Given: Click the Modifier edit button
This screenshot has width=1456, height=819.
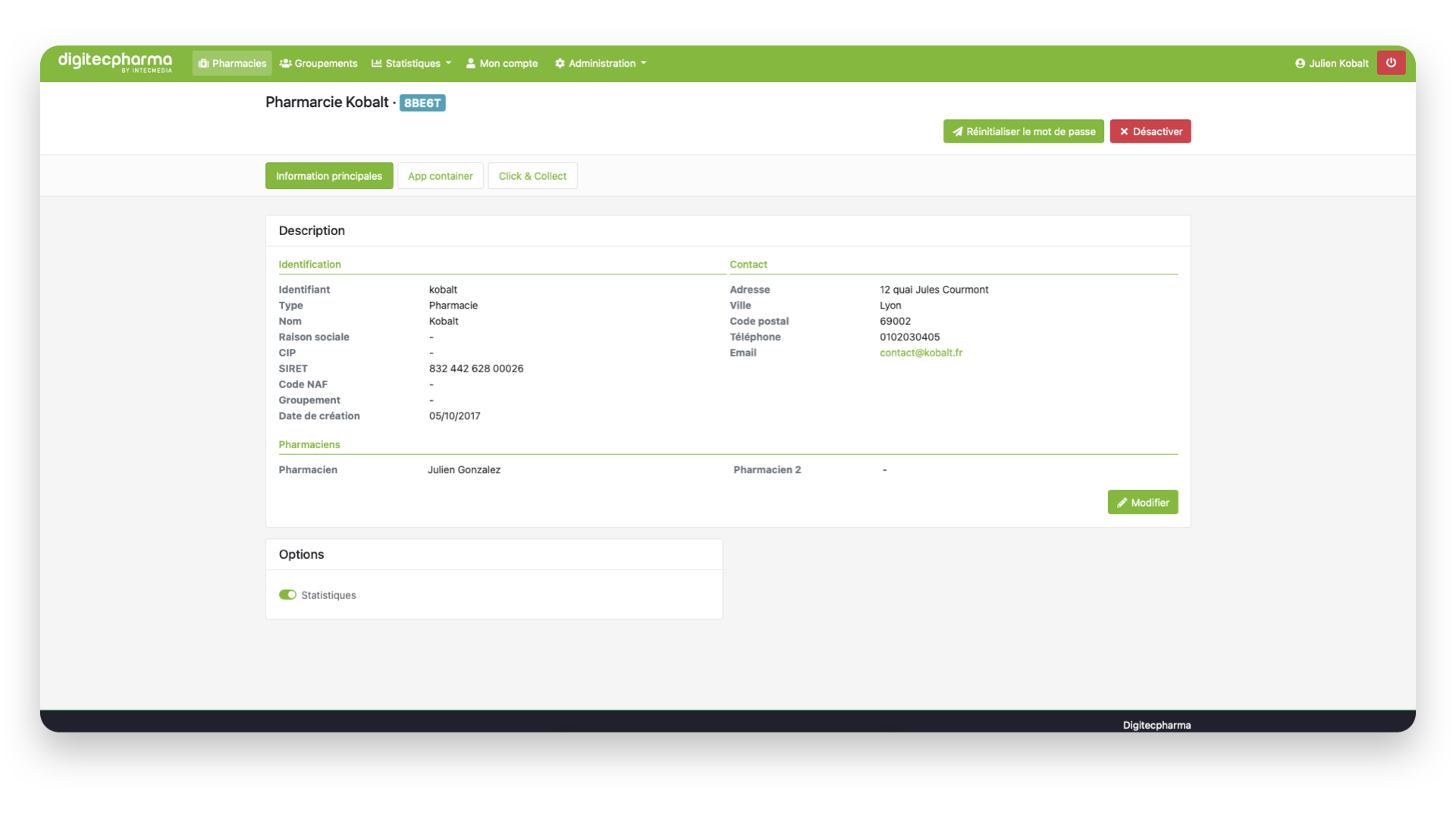Looking at the screenshot, I should (x=1142, y=503).
